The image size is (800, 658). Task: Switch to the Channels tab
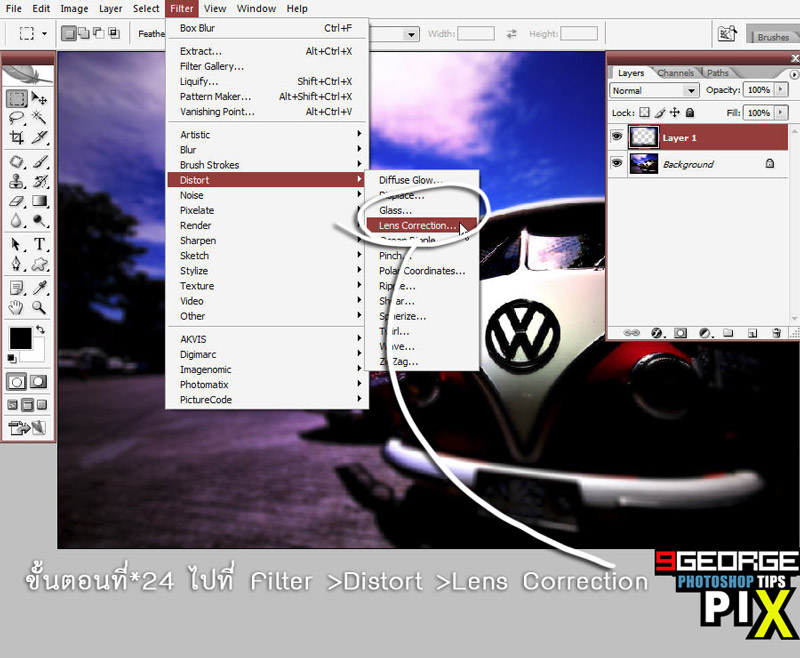pyautogui.click(x=676, y=73)
